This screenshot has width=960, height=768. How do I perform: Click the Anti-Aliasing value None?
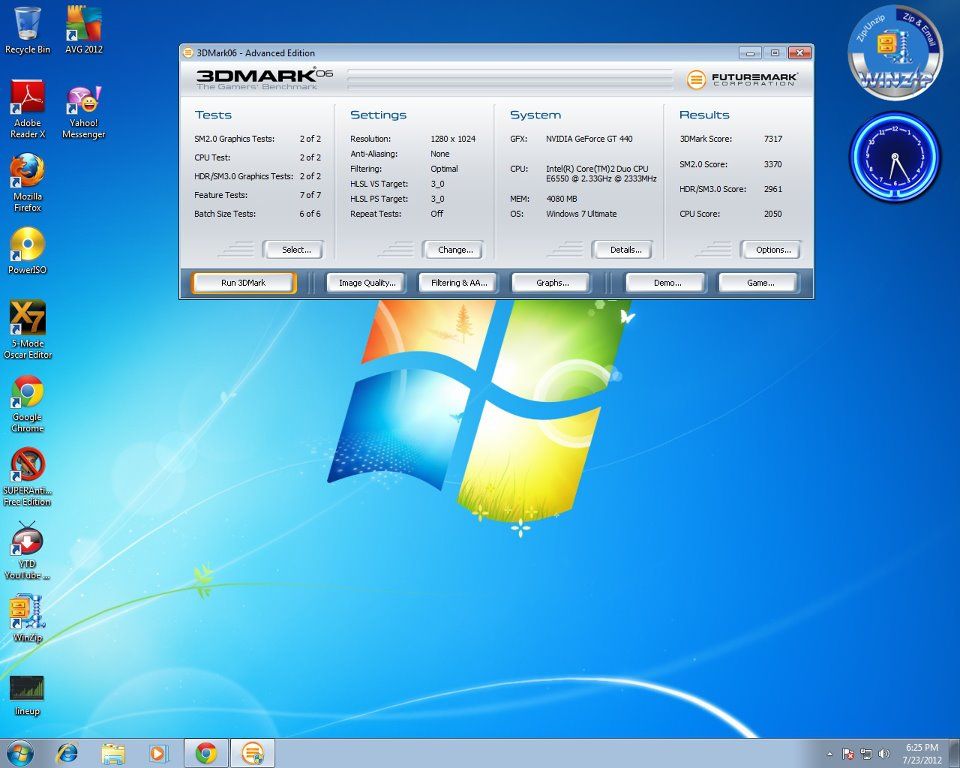coord(440,154)
